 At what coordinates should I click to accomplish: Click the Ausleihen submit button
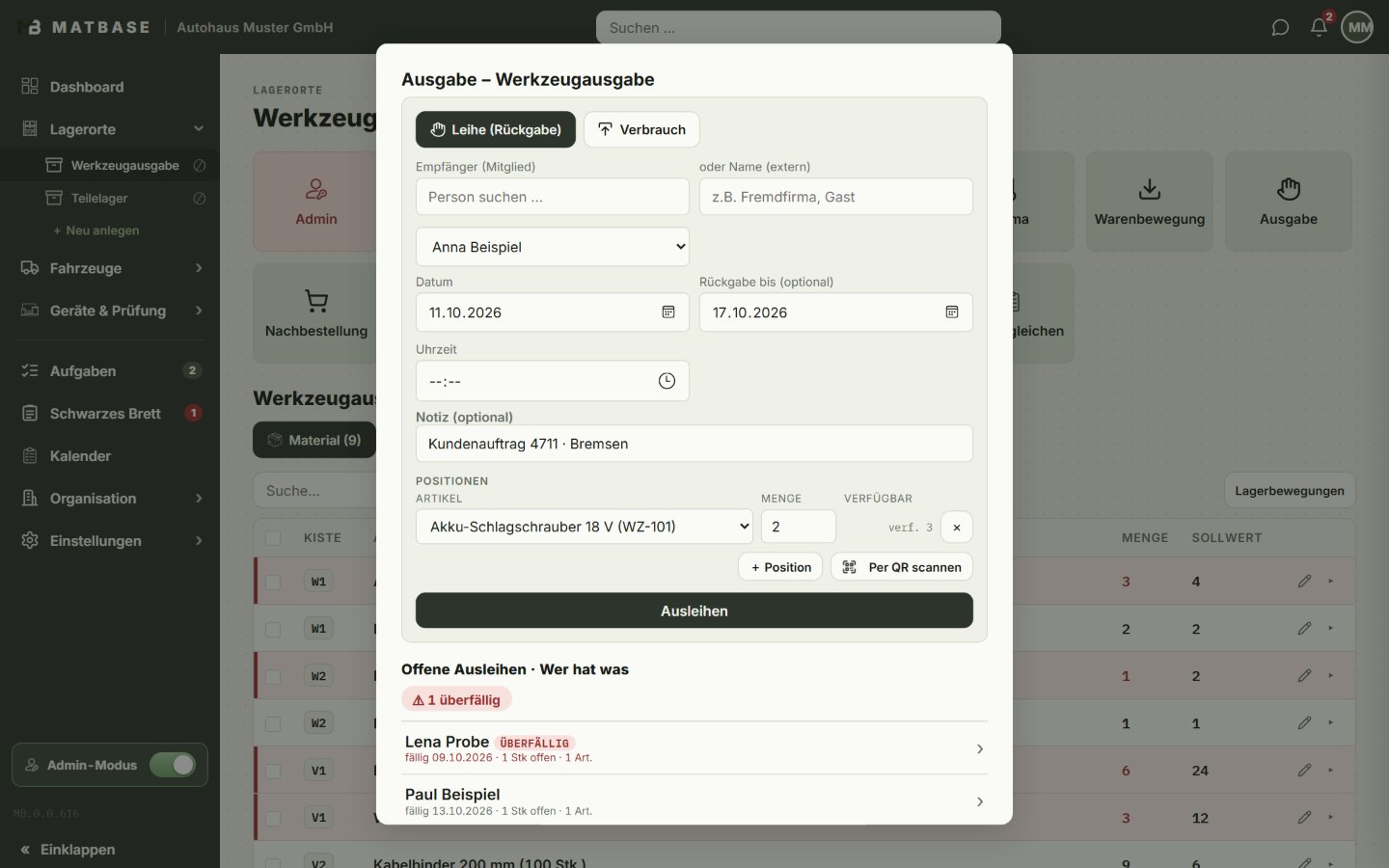pos(694,610)
